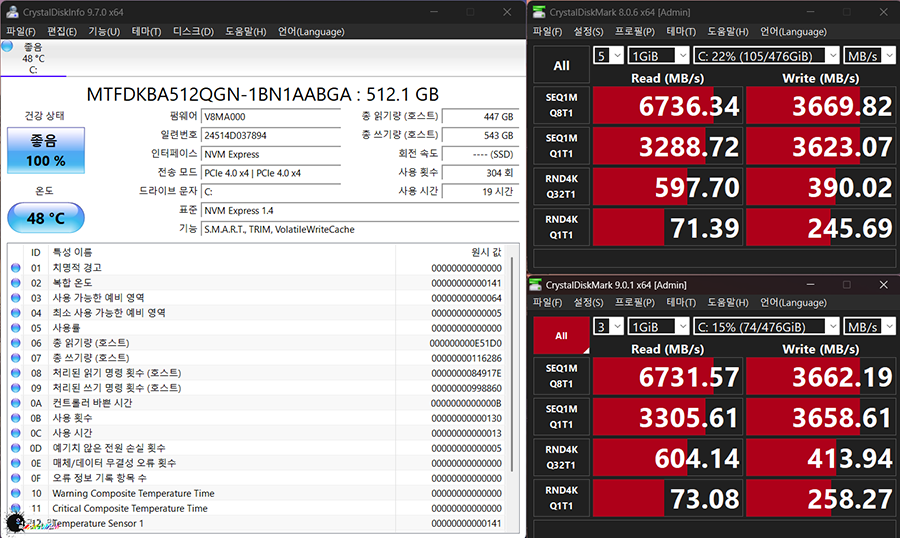The width and height of the screenshot is (900, 538).
Task: Open 디스크(D) menu in CrystalDiskInfo
Action: (x=193, y=32)
